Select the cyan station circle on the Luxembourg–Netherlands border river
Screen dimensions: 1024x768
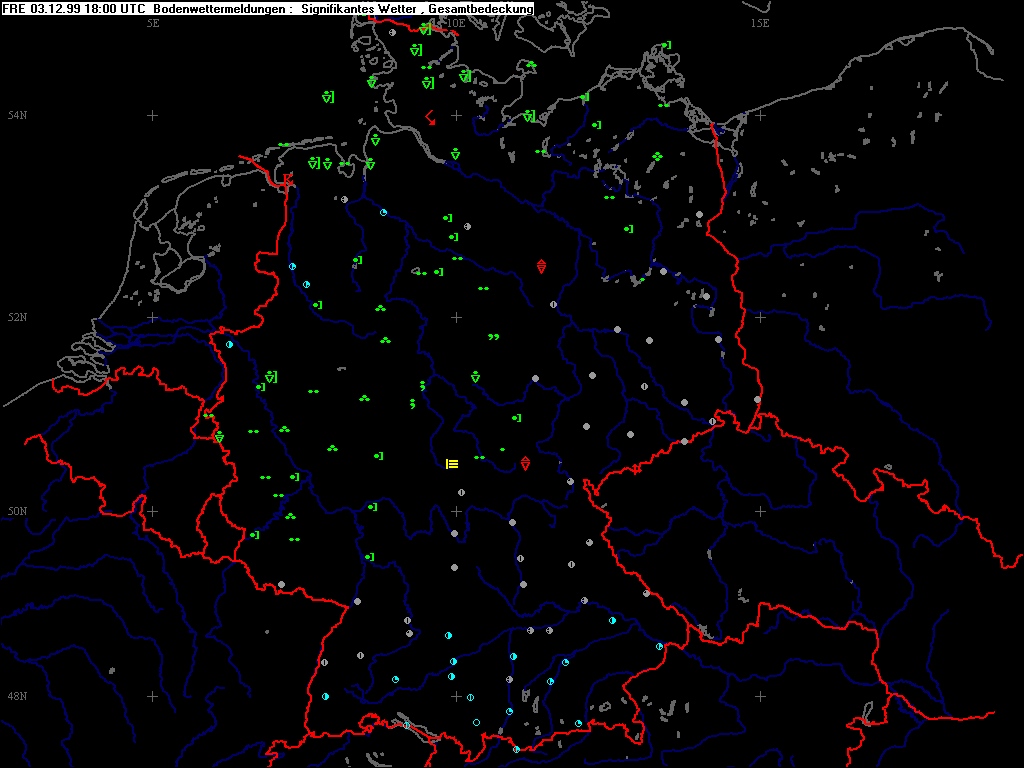(x=229, y=344)
